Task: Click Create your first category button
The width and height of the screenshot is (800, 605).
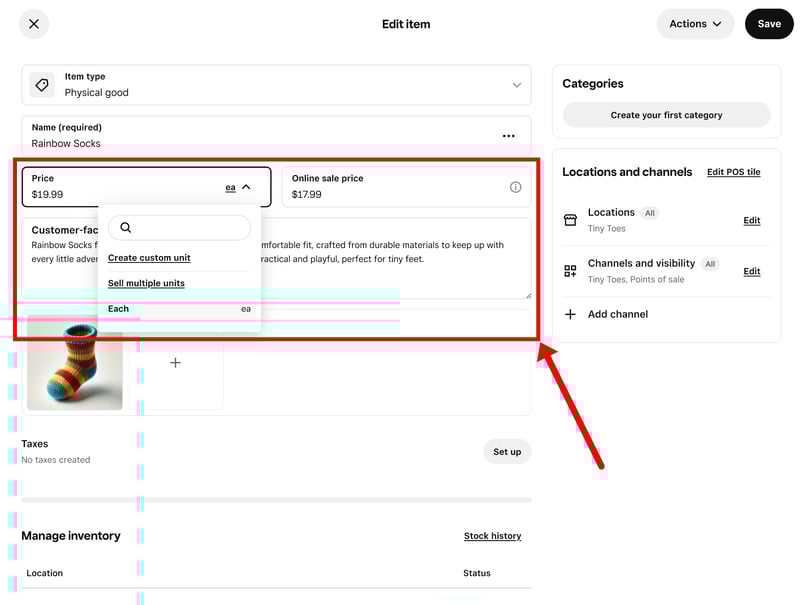Action: tap(666, 115)
